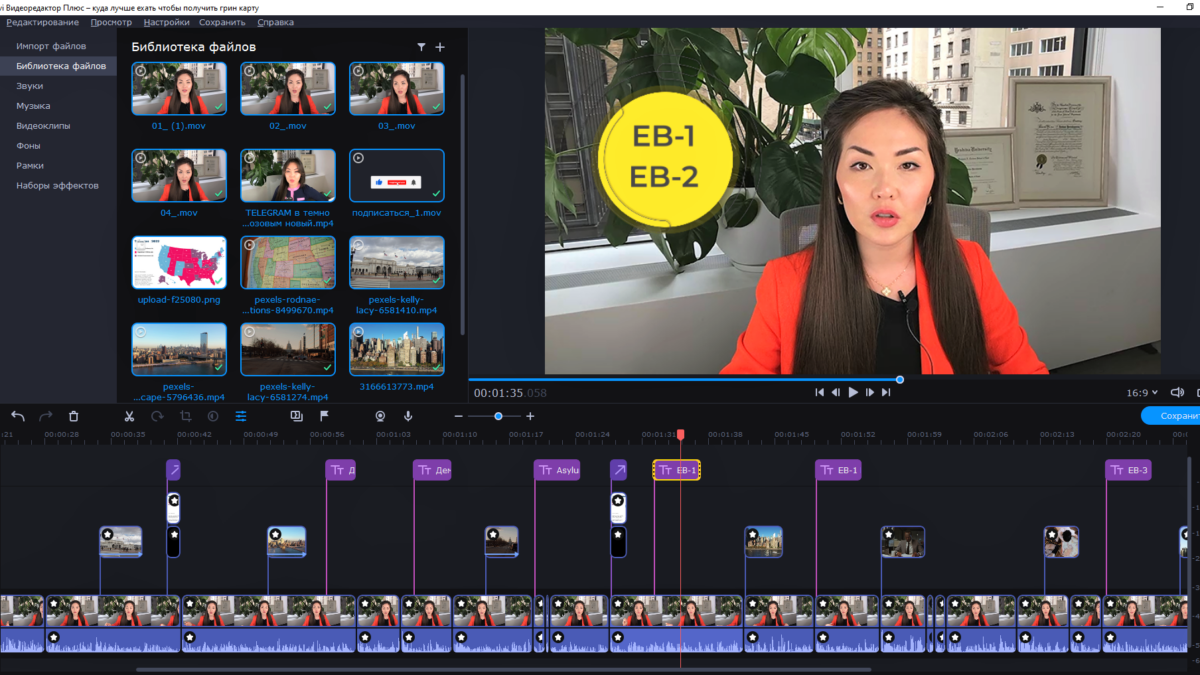Mute preview with the speaker icon

click(x=1177, y=393)
